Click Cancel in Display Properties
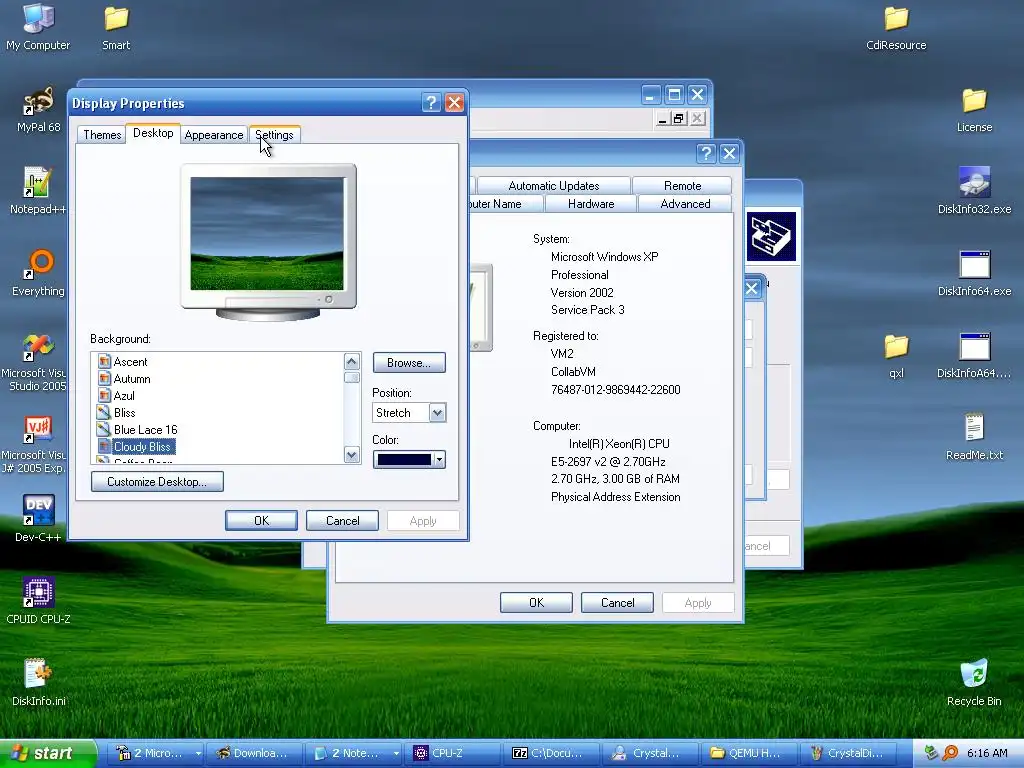Viewport: 1024px width, 768px height. point(342,520)
